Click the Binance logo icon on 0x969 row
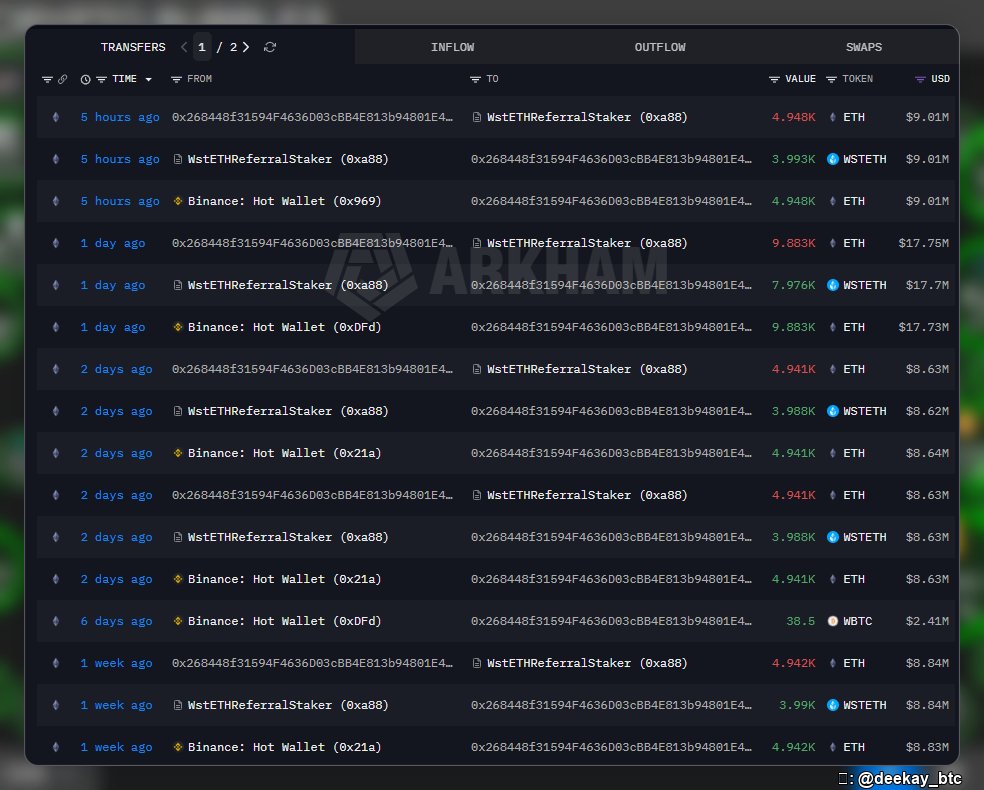 coord(178,201)
